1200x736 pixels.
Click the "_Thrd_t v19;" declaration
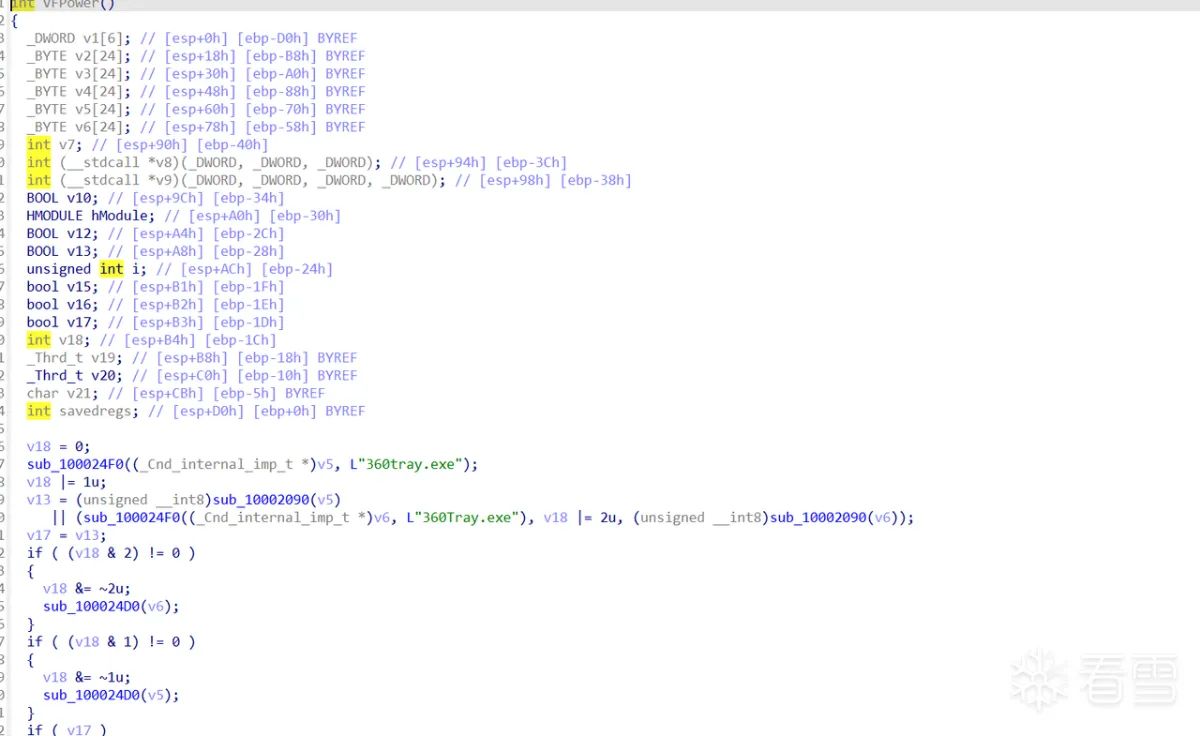pos(75,358)
